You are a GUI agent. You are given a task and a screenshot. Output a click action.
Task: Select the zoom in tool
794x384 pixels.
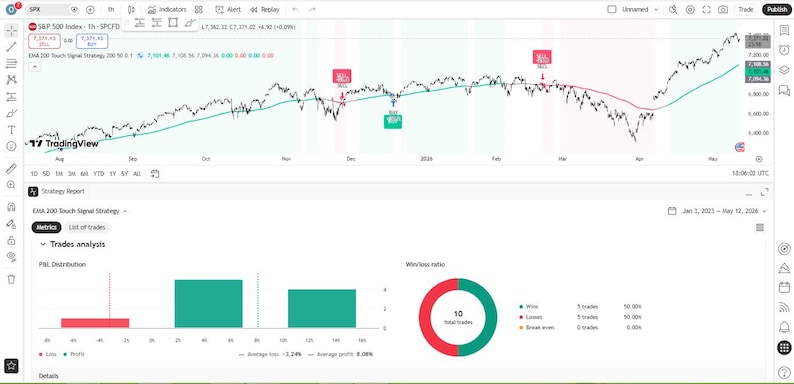11,185
